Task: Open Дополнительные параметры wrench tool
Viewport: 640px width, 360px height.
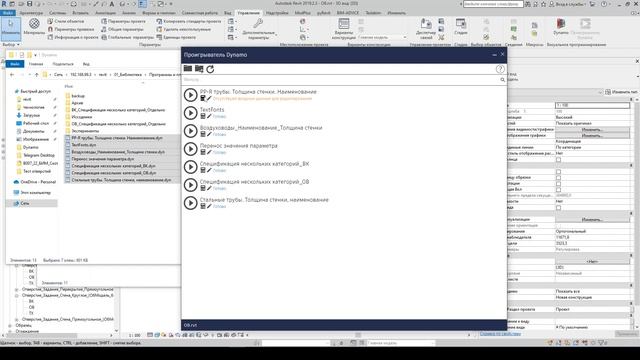Action: 258,29
